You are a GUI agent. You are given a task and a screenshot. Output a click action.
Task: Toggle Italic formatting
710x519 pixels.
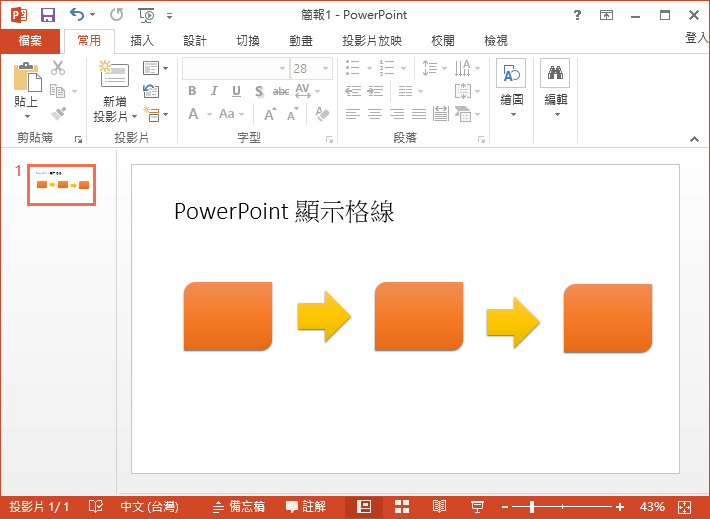coord(214,91)
